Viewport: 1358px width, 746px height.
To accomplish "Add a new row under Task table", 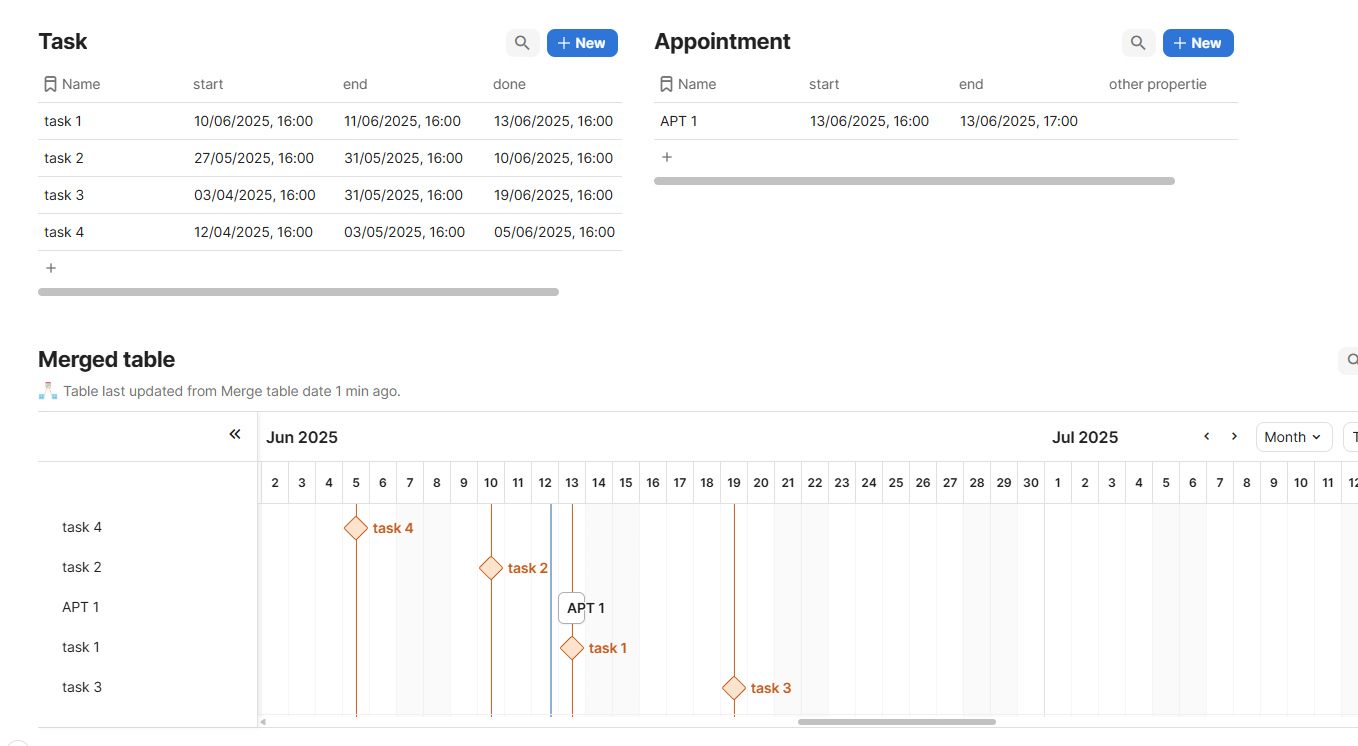I will coord(51,268).
